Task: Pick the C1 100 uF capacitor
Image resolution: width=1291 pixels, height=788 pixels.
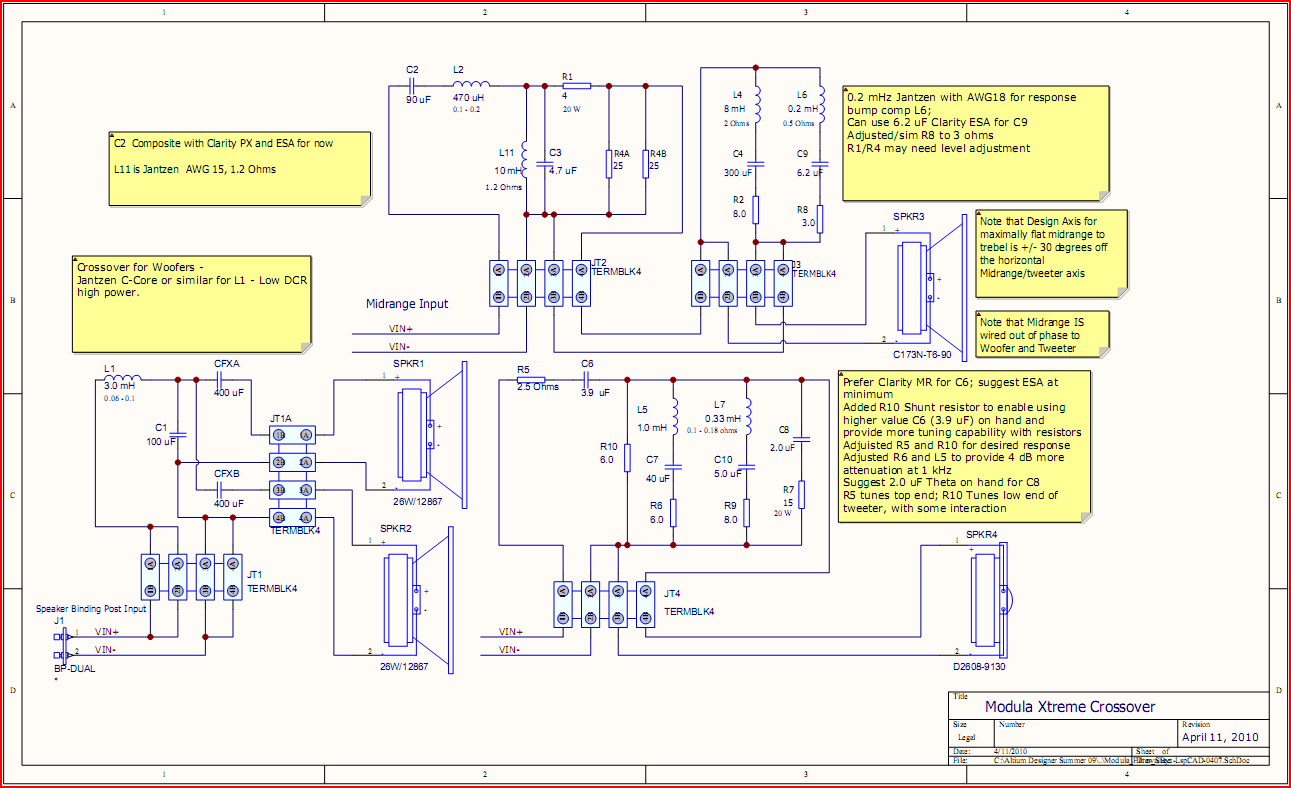Action: point(178,436)
